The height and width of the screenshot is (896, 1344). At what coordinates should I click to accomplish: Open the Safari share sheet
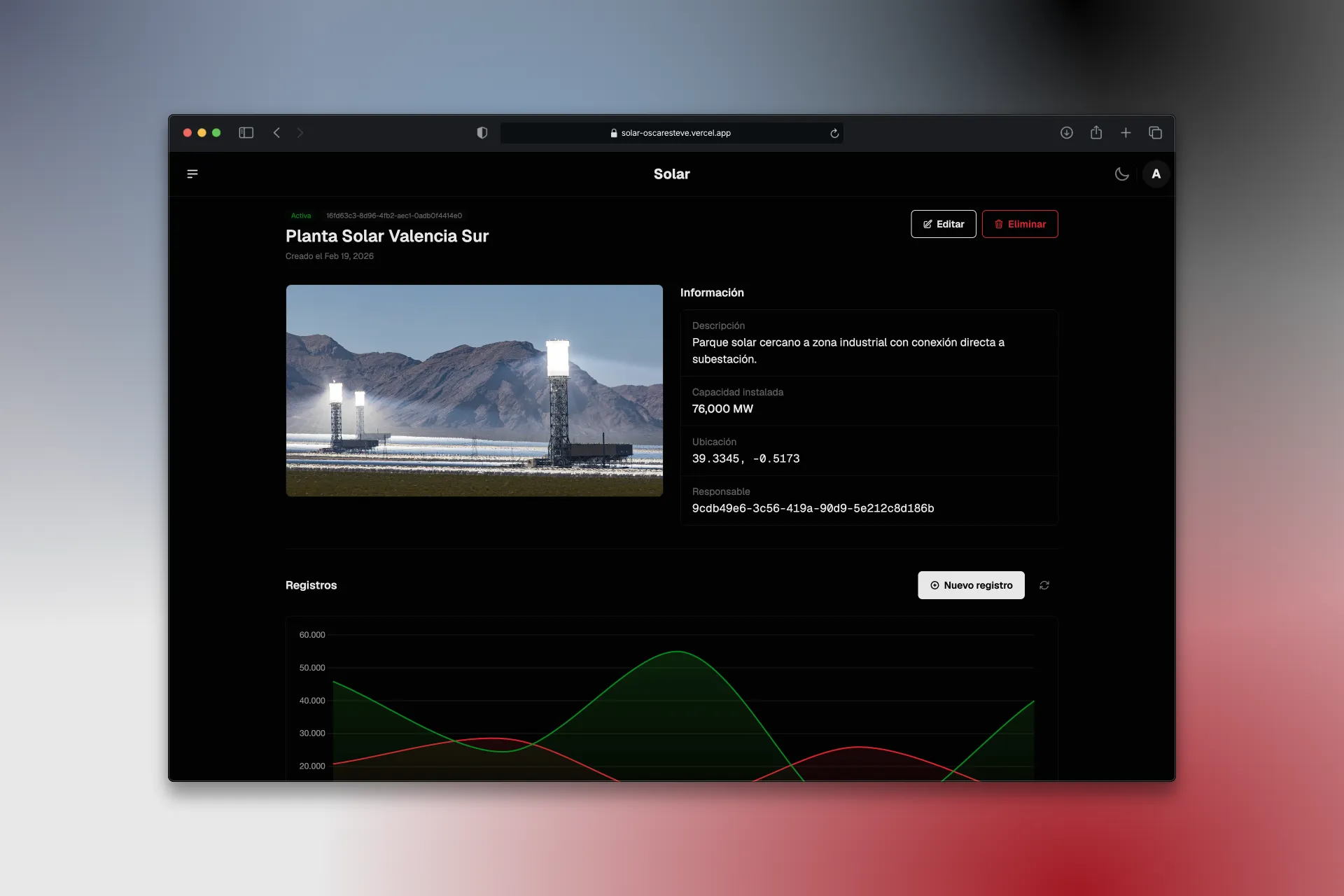tap(1095, 132)
